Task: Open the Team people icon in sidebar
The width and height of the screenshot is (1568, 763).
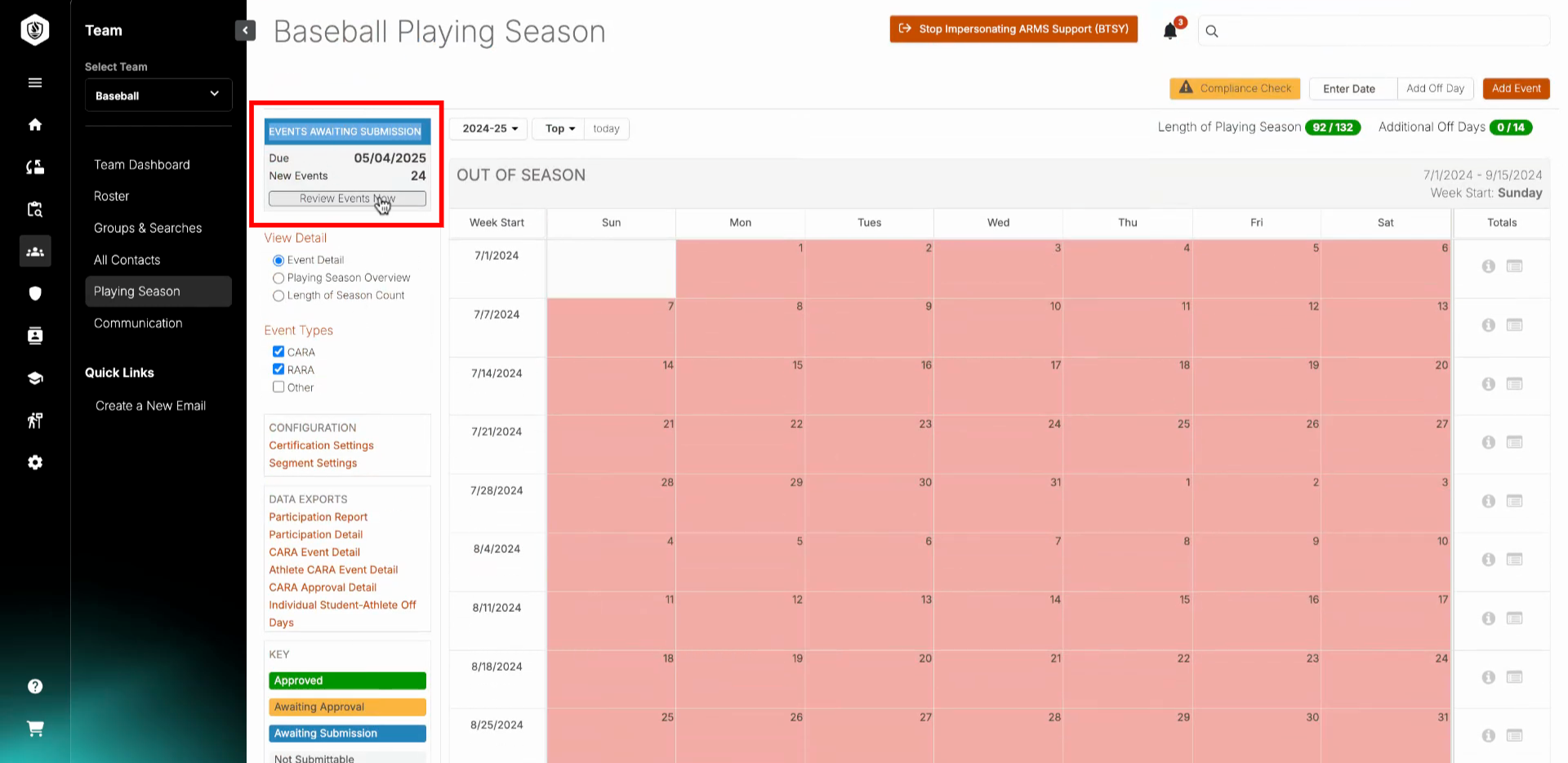Action: (35, 252)
